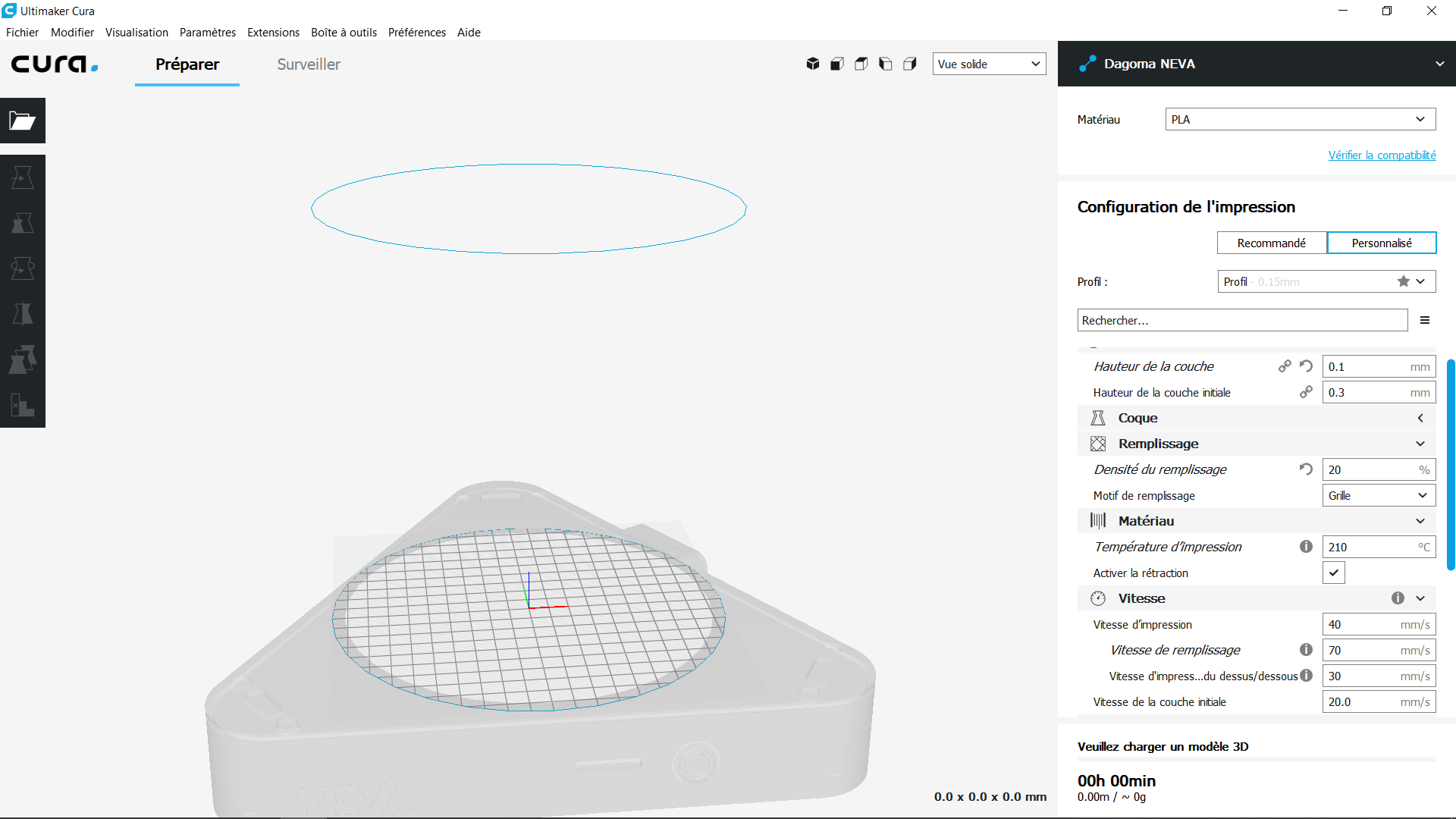Select the 3D isometric view cube icon
1456x819 pixels.
click(813, 64)
